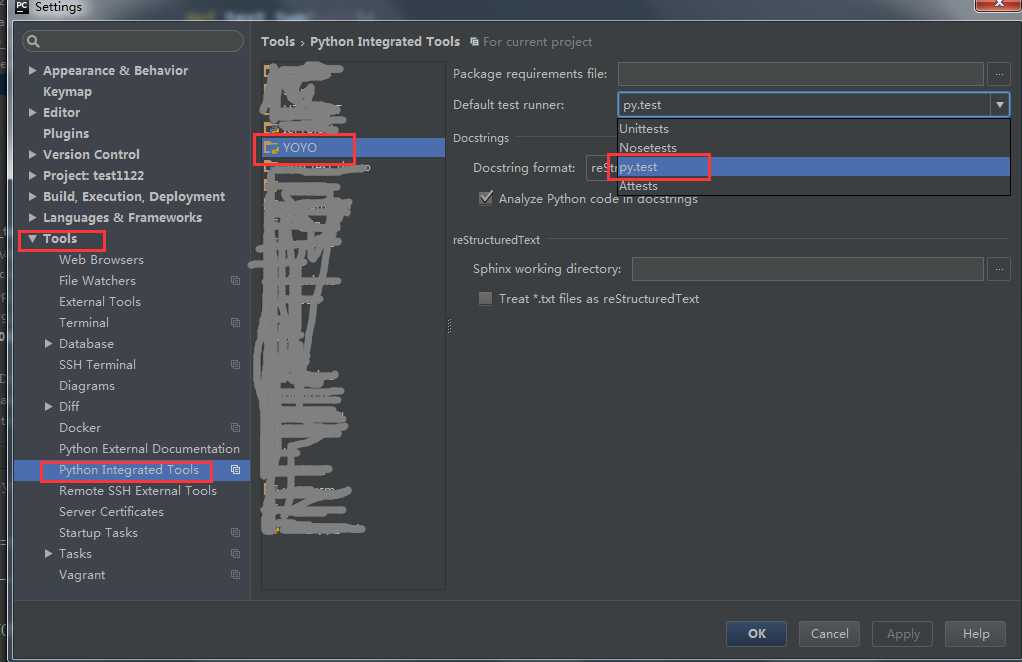Click the search magnifier icon
The height and width of the screenshot is (662, 1022).
click(33, 41)
